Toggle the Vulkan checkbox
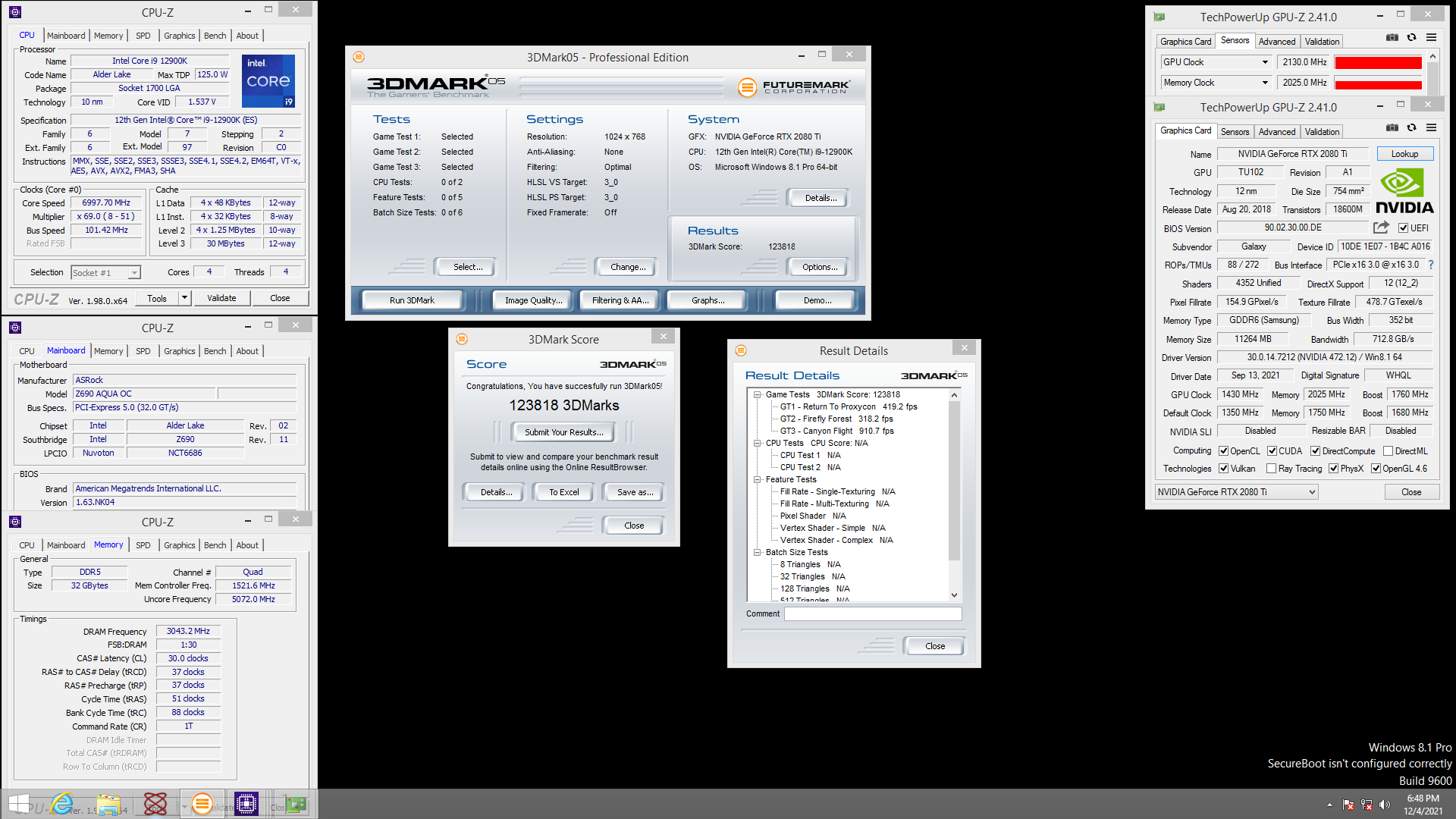This screenshot has width=1456, height=819. (x=1223, y=469)
